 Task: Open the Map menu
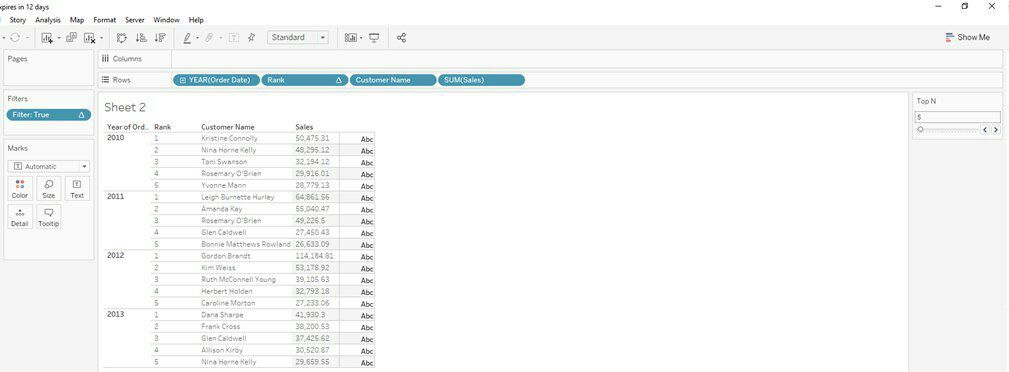(77, 20)
